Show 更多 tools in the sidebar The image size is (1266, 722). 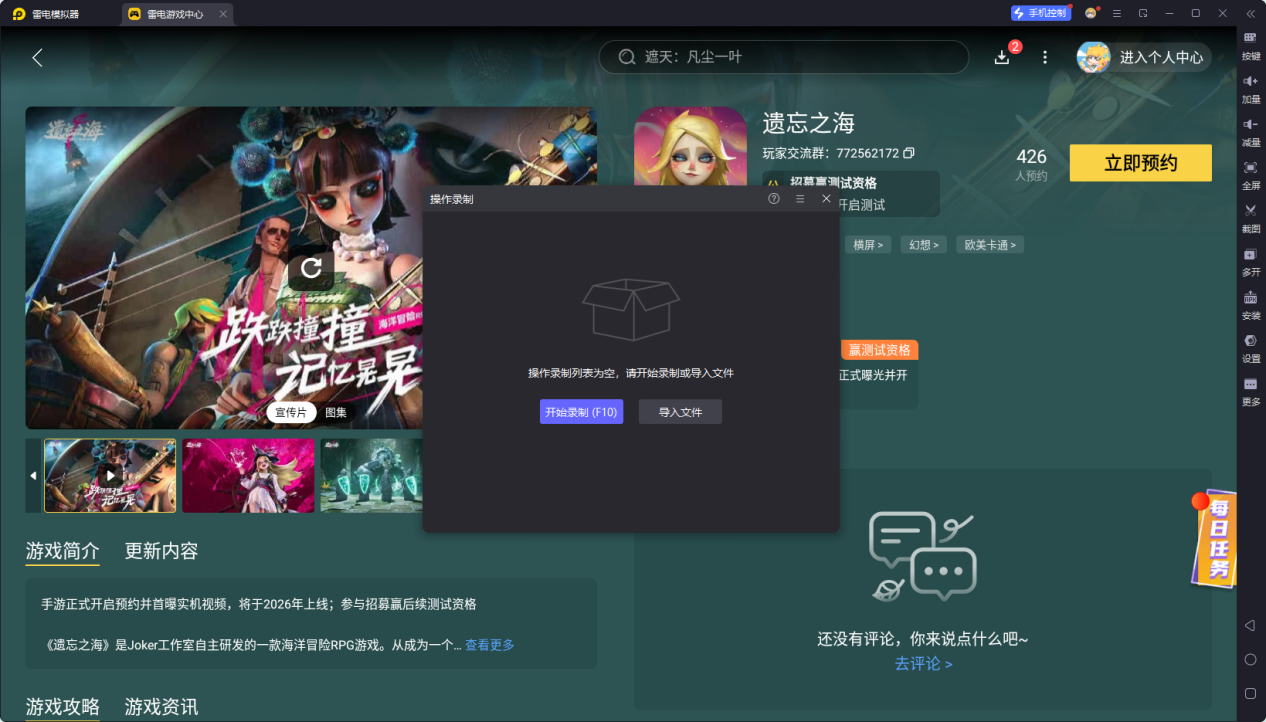tap(1250, 390)
